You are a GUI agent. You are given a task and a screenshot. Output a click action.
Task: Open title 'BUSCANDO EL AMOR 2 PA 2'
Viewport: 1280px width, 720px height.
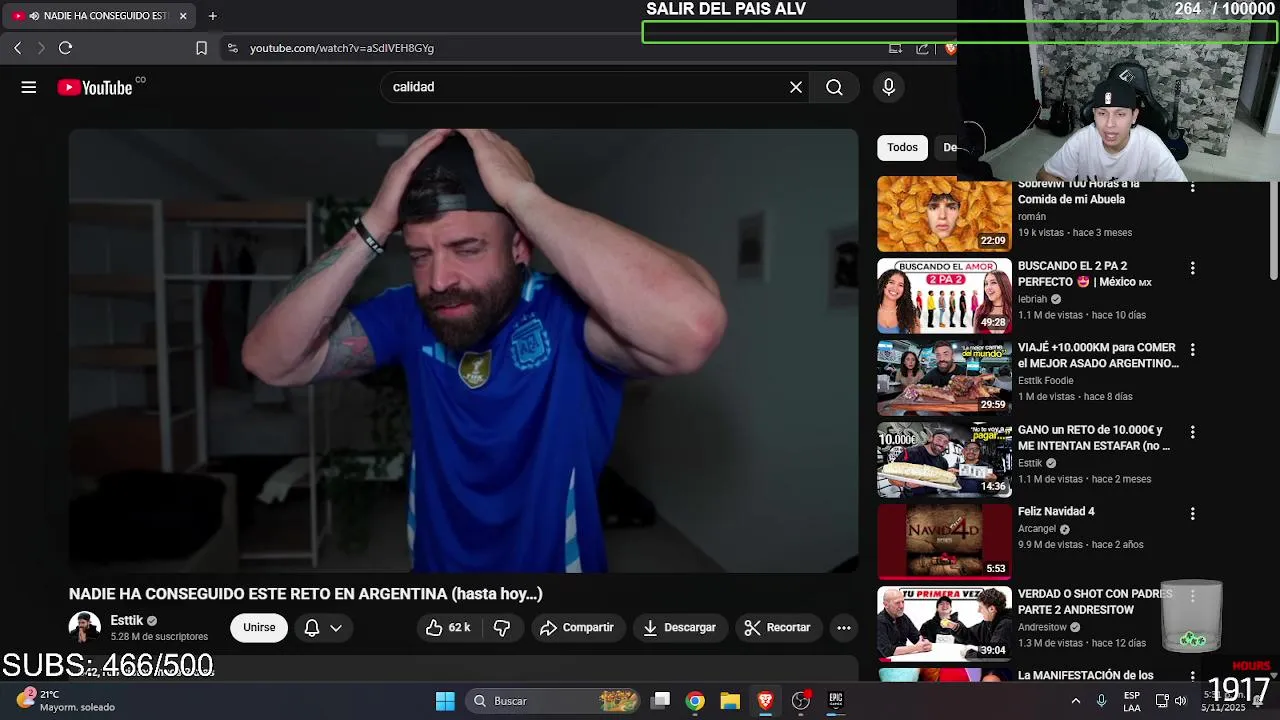[x=1085, y=274]
